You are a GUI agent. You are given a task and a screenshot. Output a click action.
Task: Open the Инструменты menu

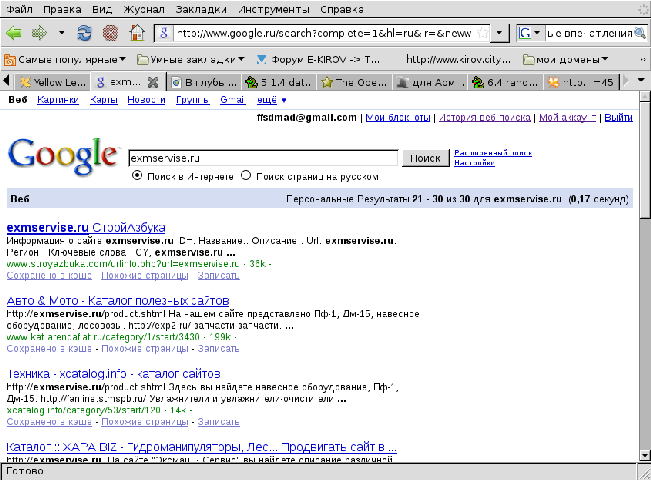point(276,9)
